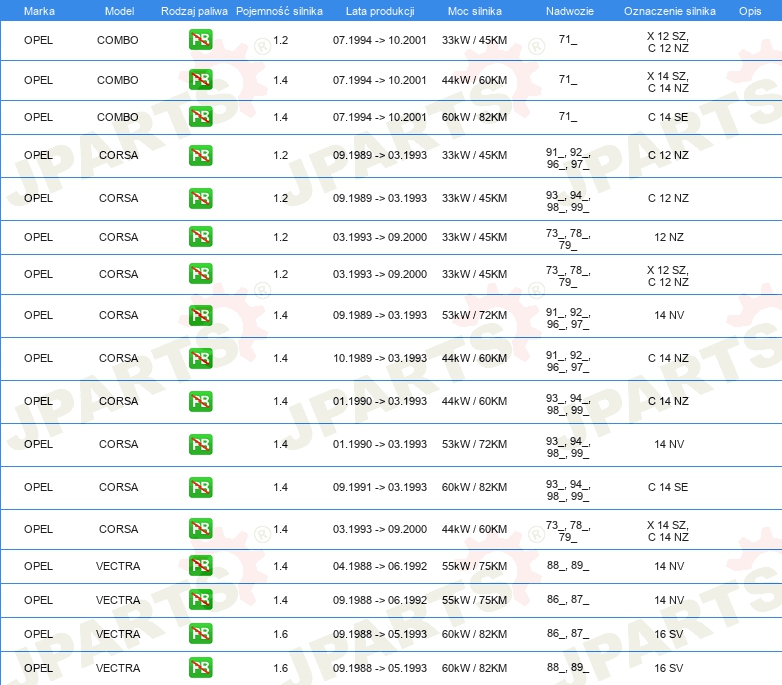Click C 14 NZ in CORSA 10.1989 row

point(668,358)
